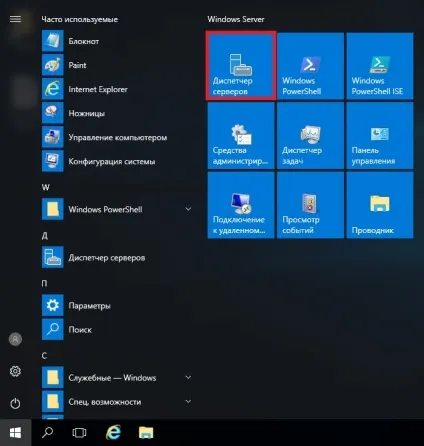Open the Подключение к удаленному tile
Image resolution: width=424 pixels, height=446 pixels.
[241, 205]
